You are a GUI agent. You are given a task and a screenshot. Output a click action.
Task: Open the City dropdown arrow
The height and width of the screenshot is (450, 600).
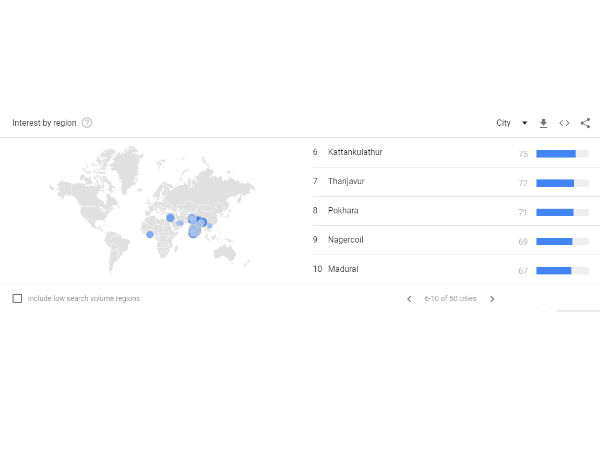tap(525, 123)
